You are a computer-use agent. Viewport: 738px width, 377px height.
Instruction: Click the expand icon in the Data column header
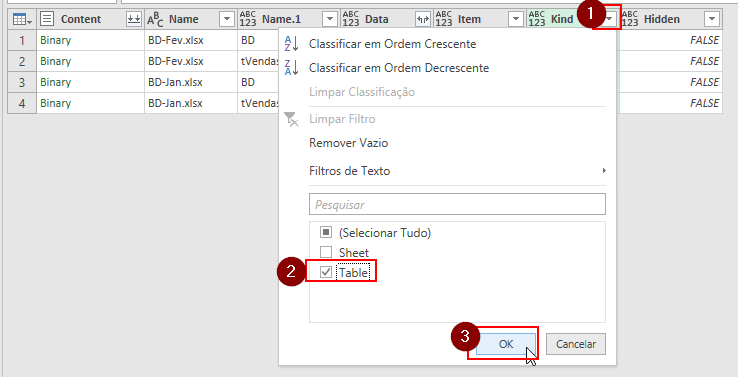[423, 19]
